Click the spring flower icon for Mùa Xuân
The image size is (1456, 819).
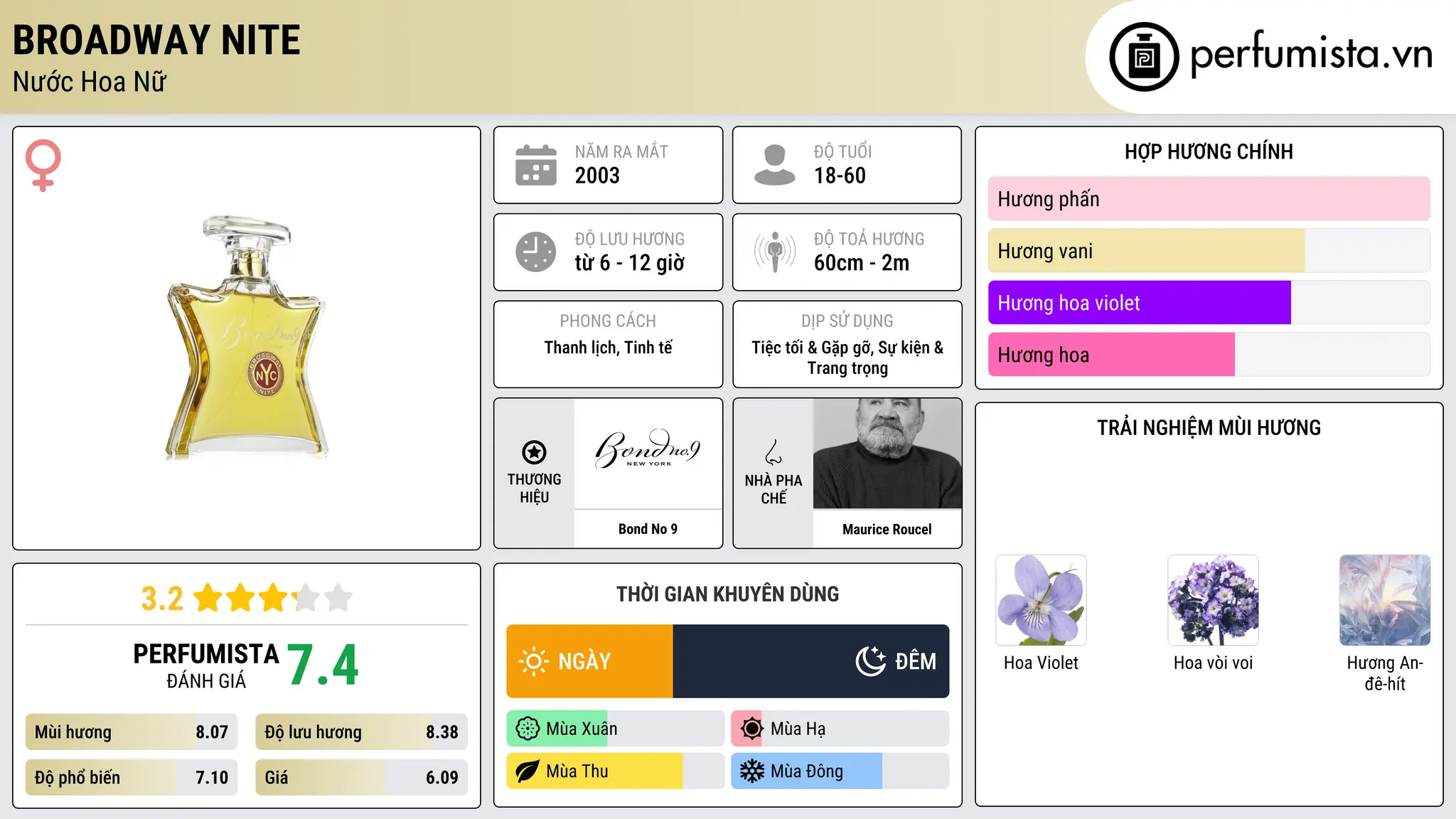pos(528,729)
